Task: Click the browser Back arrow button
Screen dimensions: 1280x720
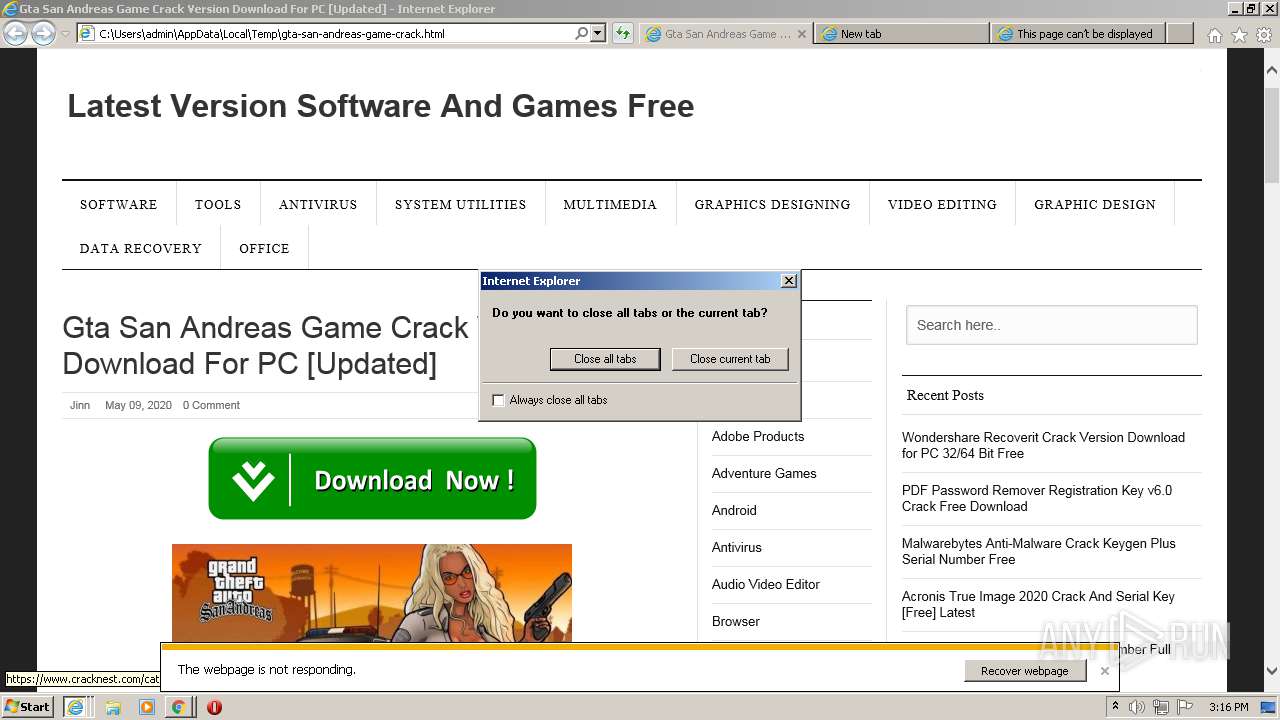Action: pyautogui.click(x=15, y=33)
